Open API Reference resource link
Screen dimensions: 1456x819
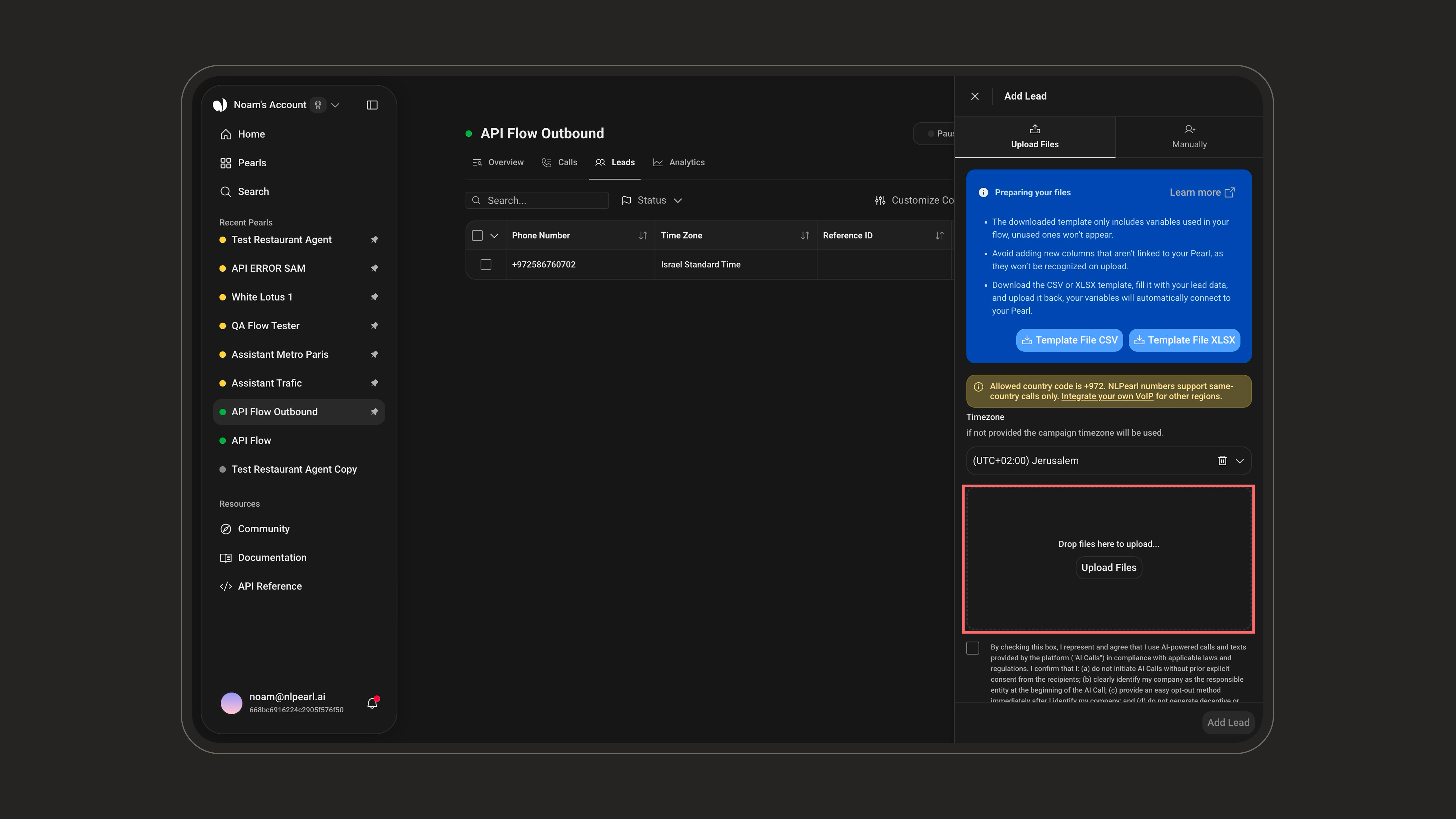(299, 587)
